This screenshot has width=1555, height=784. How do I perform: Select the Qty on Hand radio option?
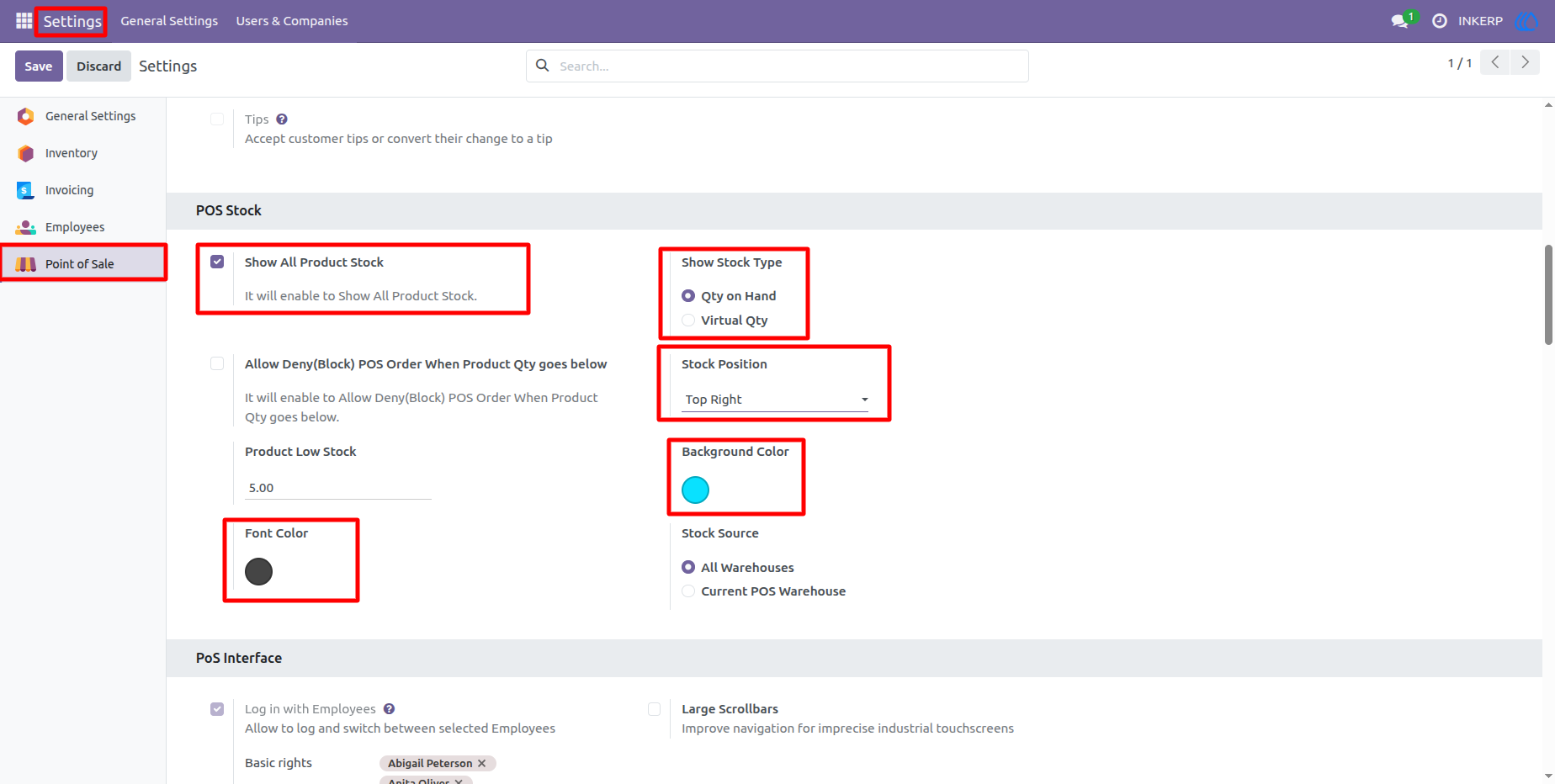pyautogui.click(x=688, y=296)
